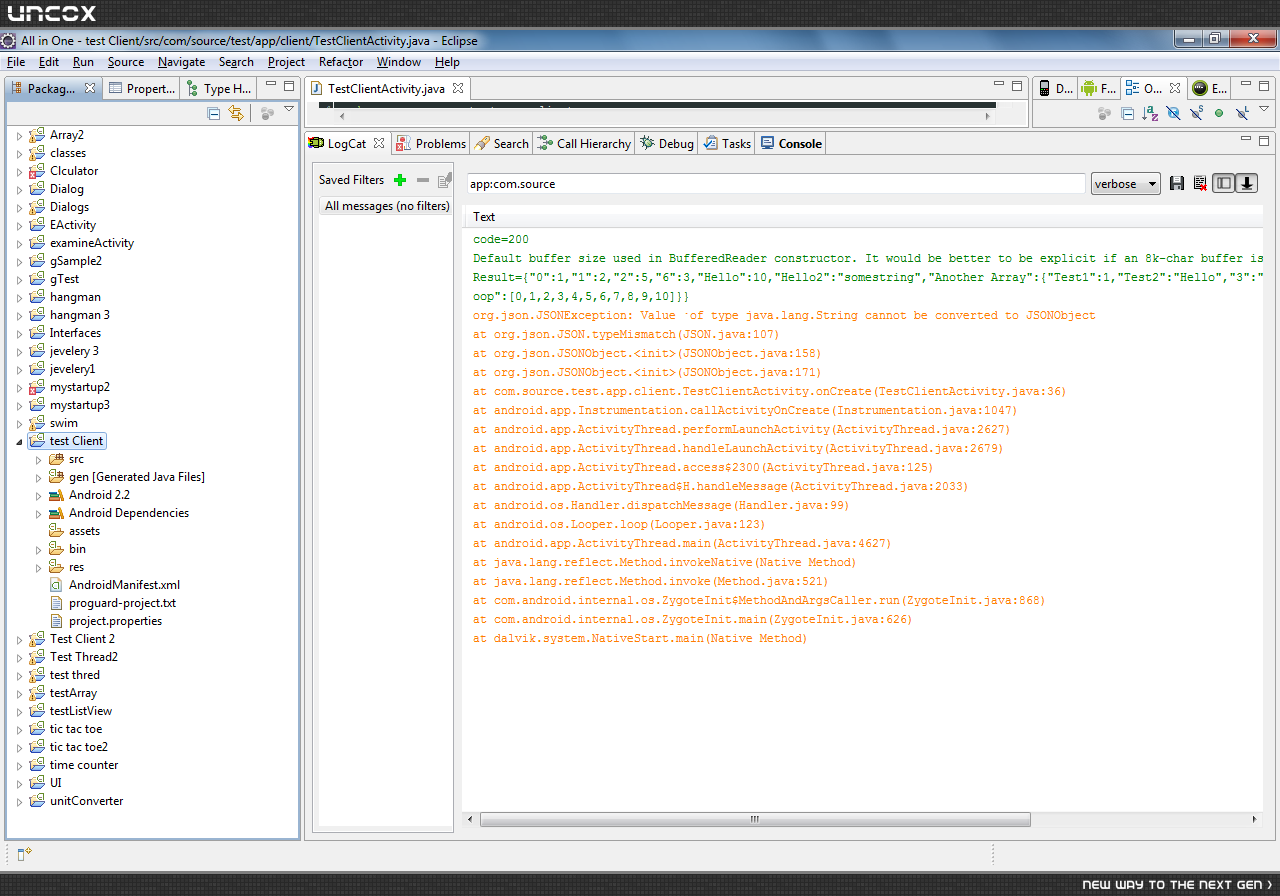Click the Text column header in LogCat
The width and height of the screenshot is (1280, 896).
[x=484, y=217]
